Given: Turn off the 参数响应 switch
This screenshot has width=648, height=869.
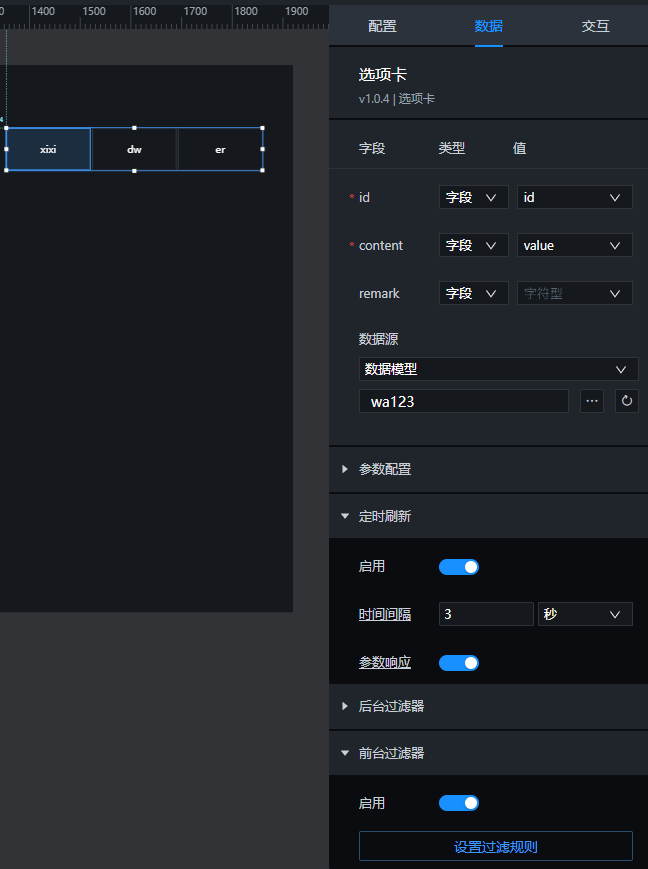Looking at the screenshot, I should click(459, 663).
